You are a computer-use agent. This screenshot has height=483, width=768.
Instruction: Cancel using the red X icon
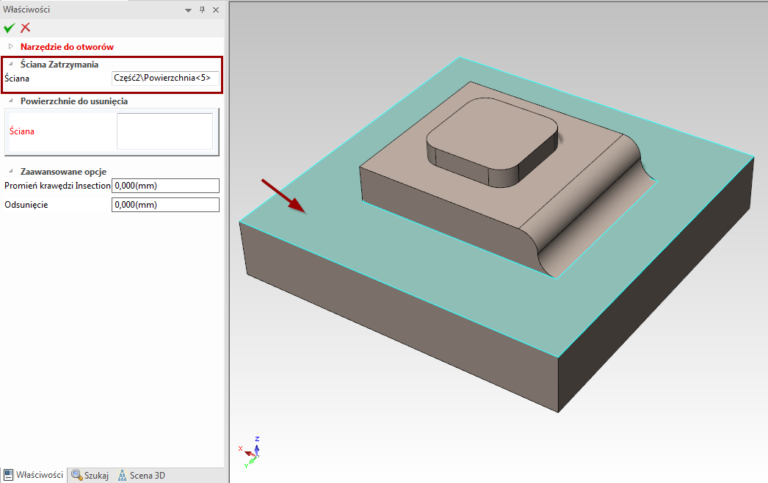click(25, 28)
